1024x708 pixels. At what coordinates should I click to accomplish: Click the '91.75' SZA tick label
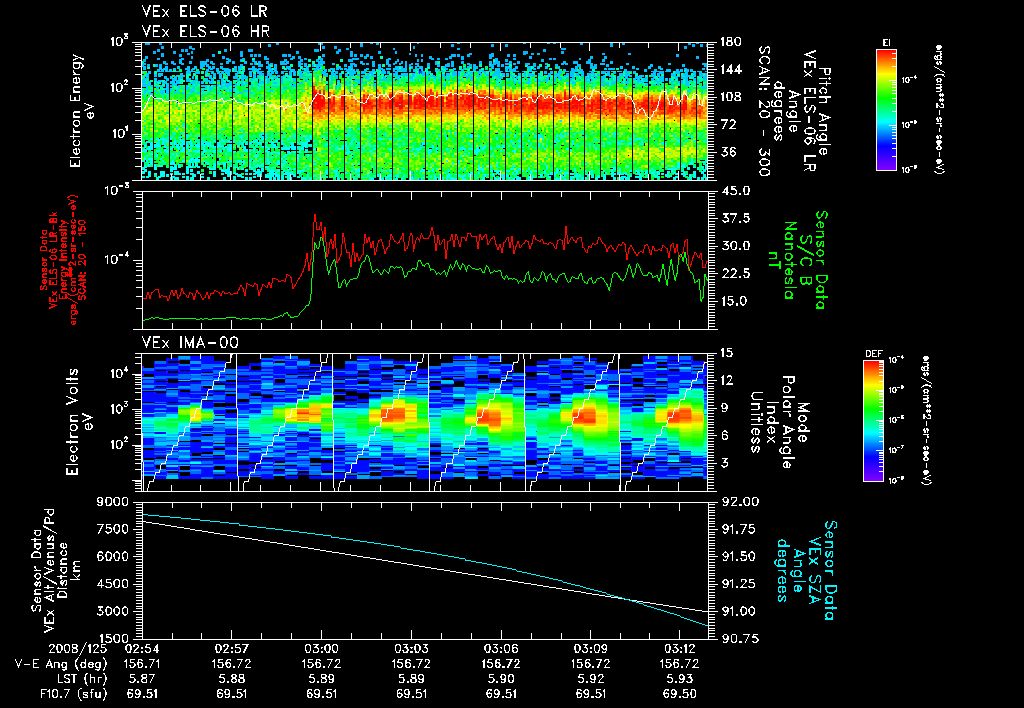739,530
